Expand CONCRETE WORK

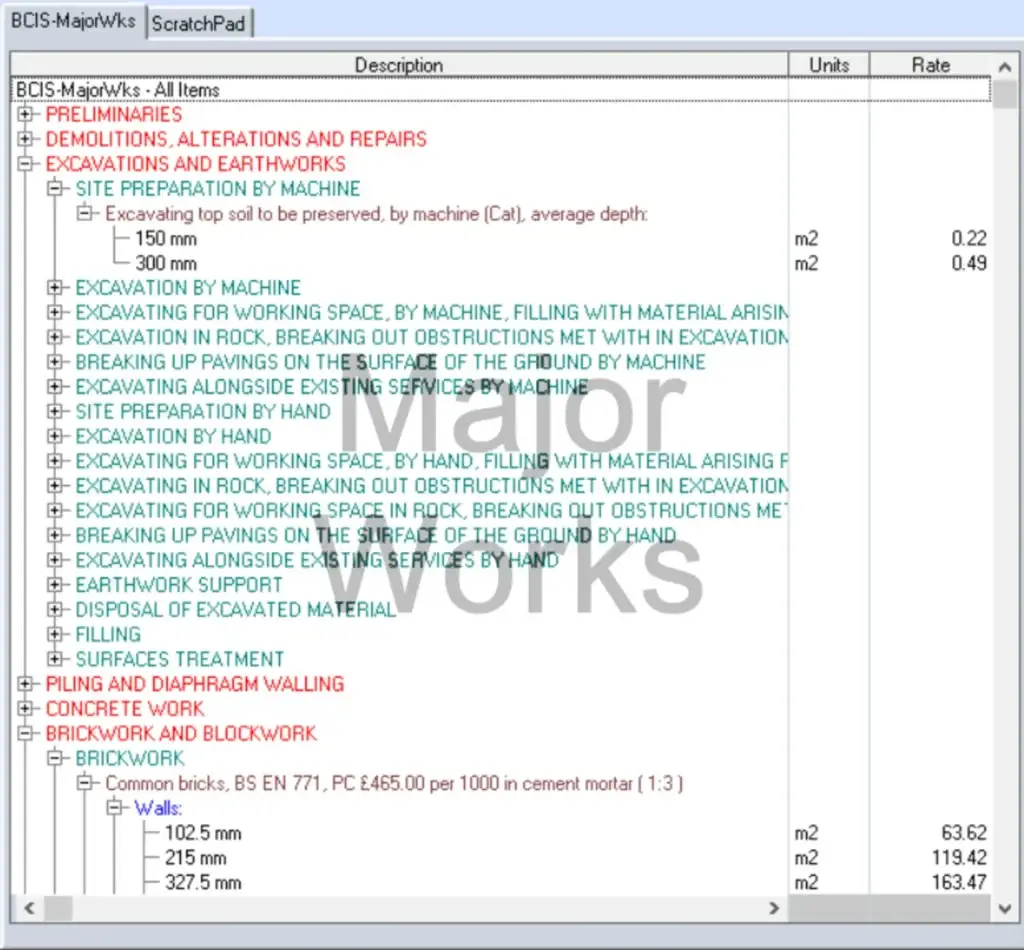click(x=25, y=708)
